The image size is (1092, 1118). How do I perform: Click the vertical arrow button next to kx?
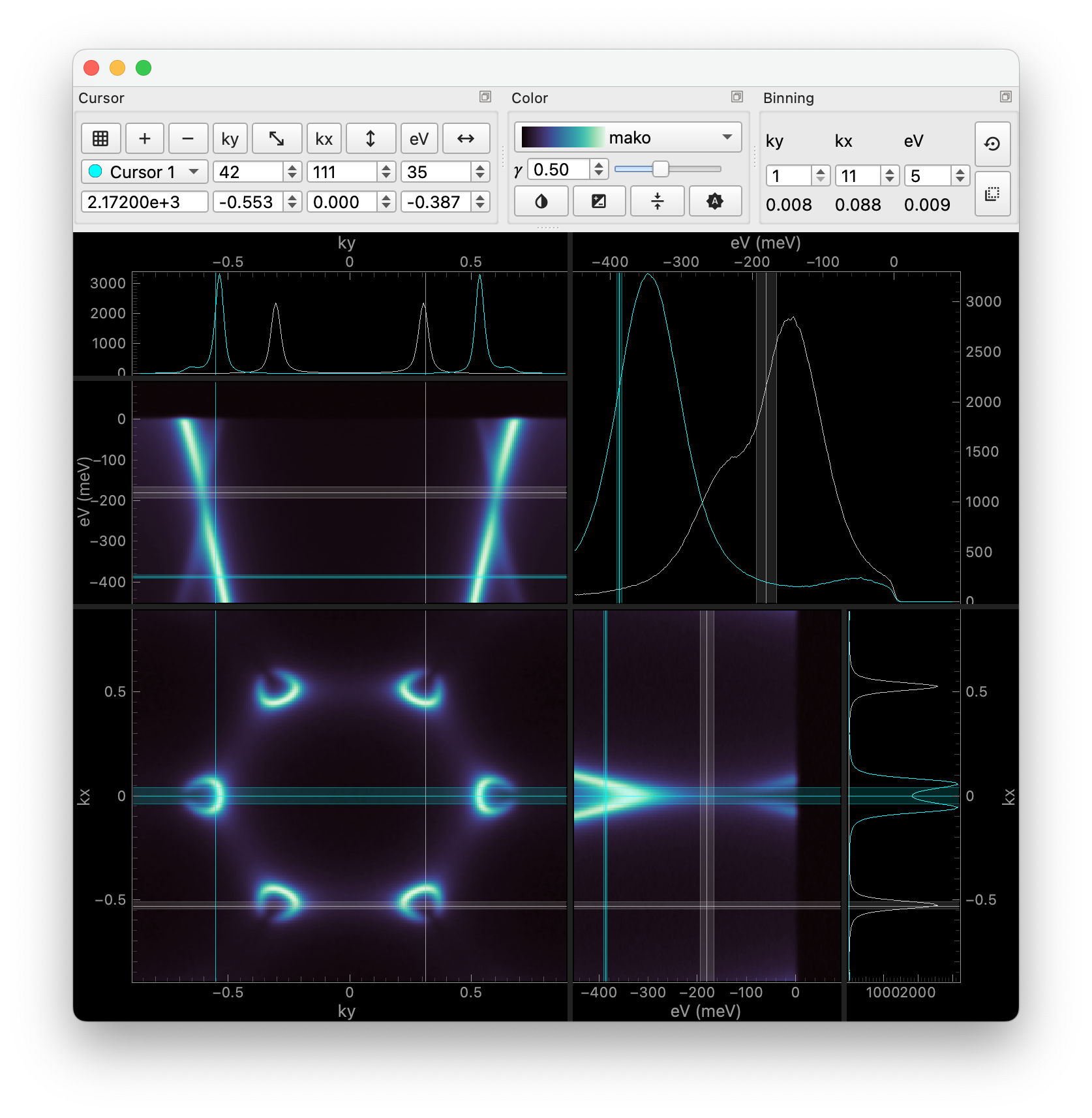371,138
